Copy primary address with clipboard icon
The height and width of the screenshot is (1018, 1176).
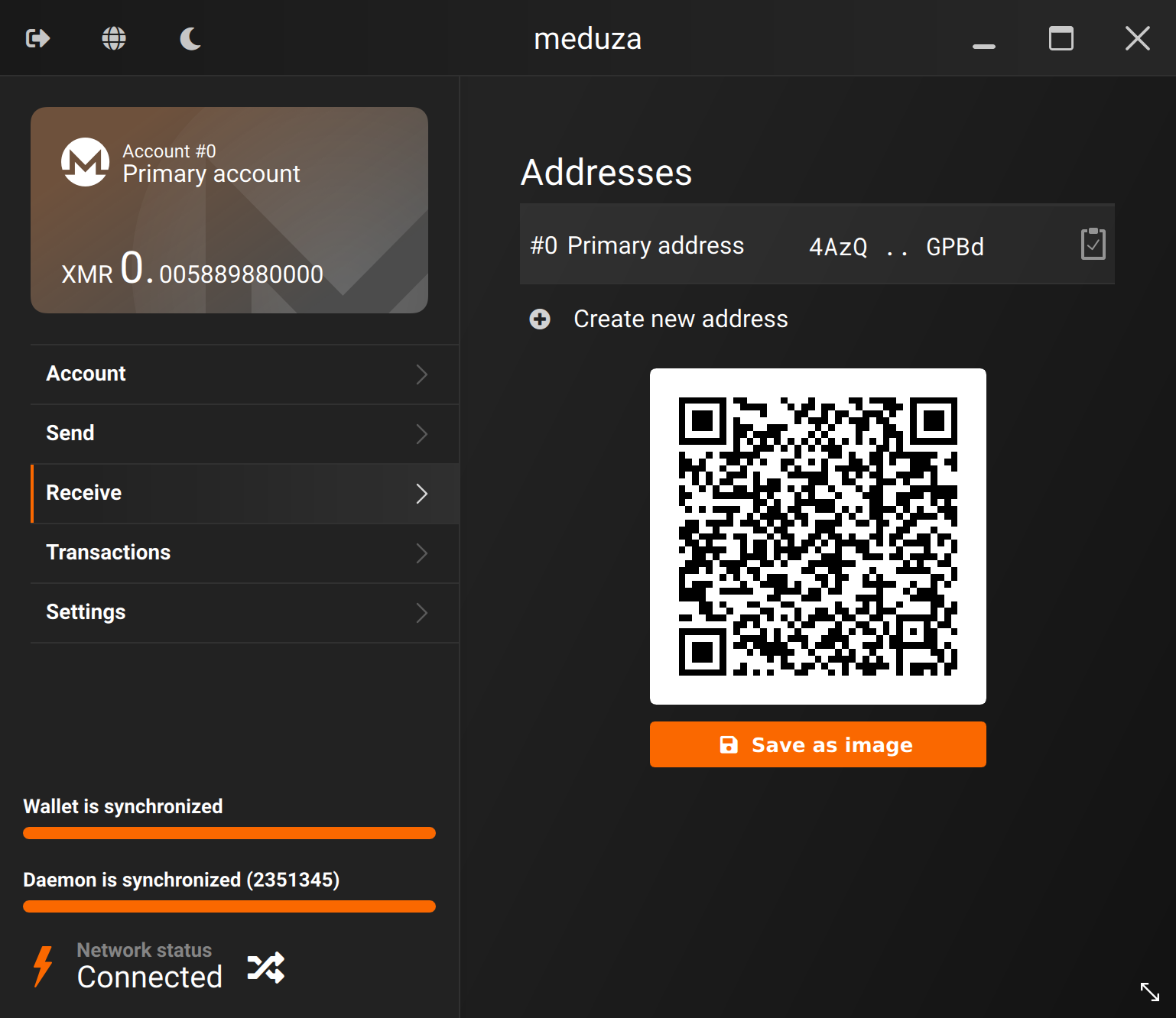click(1093, 245)
